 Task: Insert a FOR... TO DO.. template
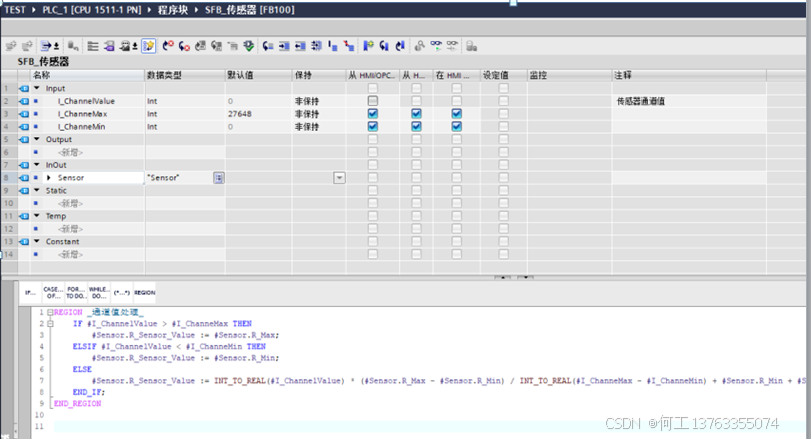pyautogui.click(x=76, y=293)
